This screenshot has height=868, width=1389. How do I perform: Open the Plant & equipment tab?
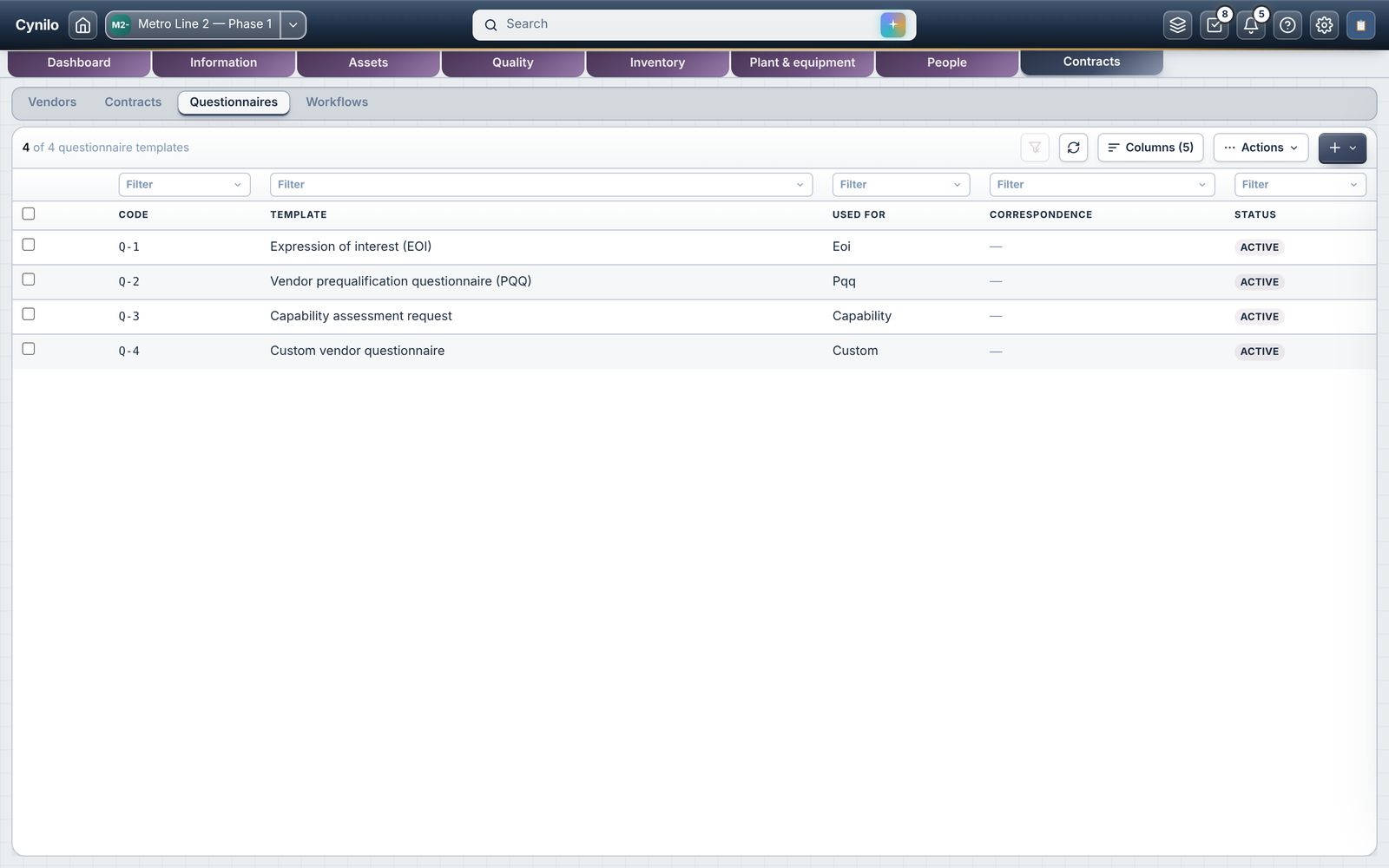pos(802,62)
